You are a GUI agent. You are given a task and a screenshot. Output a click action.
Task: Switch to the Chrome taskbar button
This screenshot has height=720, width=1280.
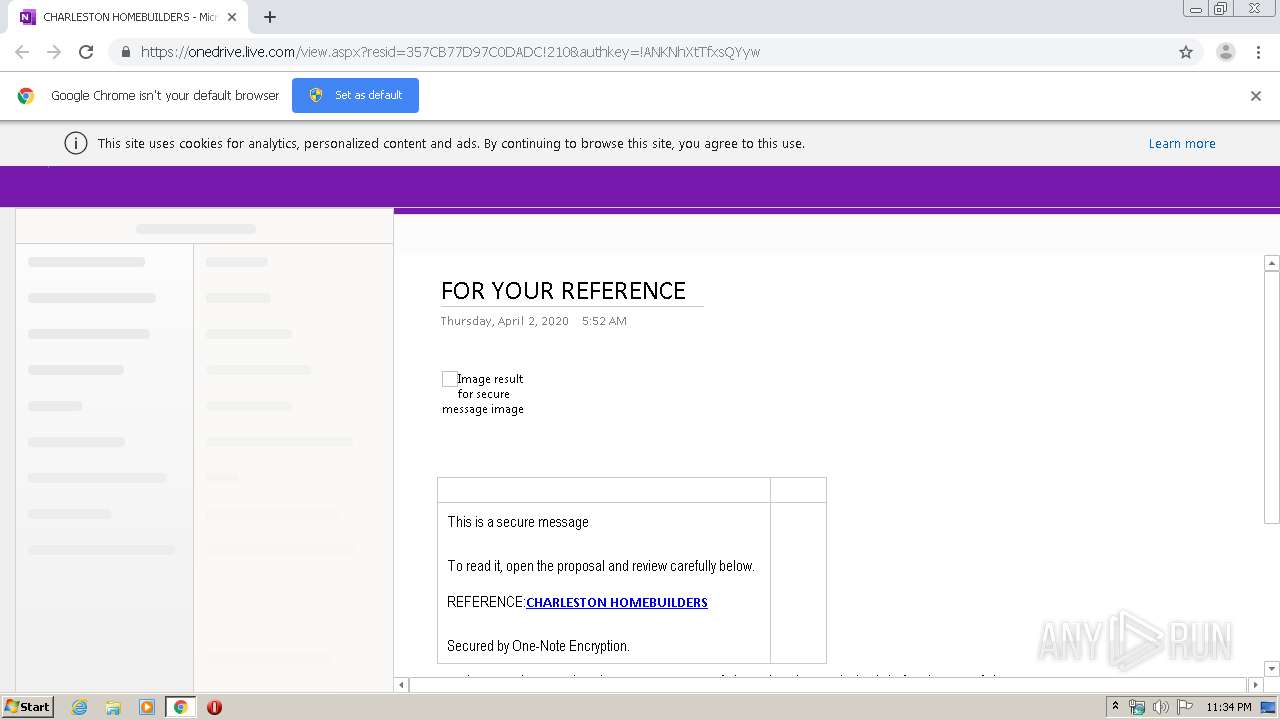point(180,707)
